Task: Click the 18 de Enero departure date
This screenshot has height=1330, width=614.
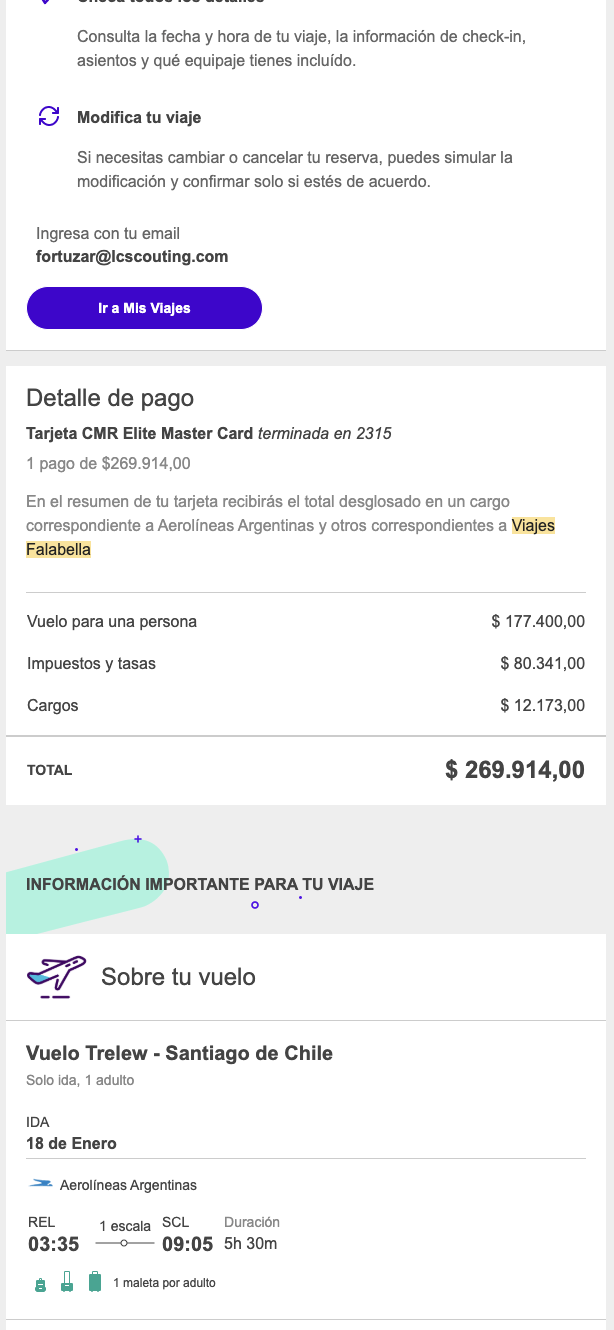Action: point(71,1144)
